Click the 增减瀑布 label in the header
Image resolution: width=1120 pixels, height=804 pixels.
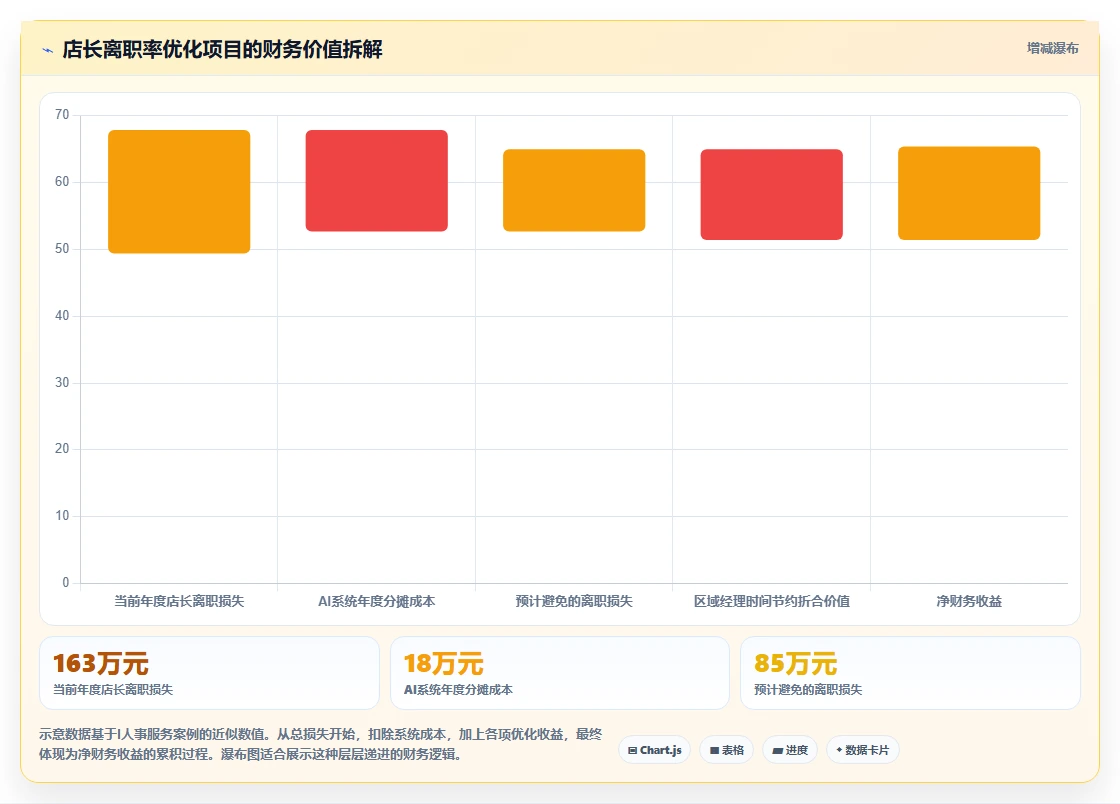pos(1052,49)
